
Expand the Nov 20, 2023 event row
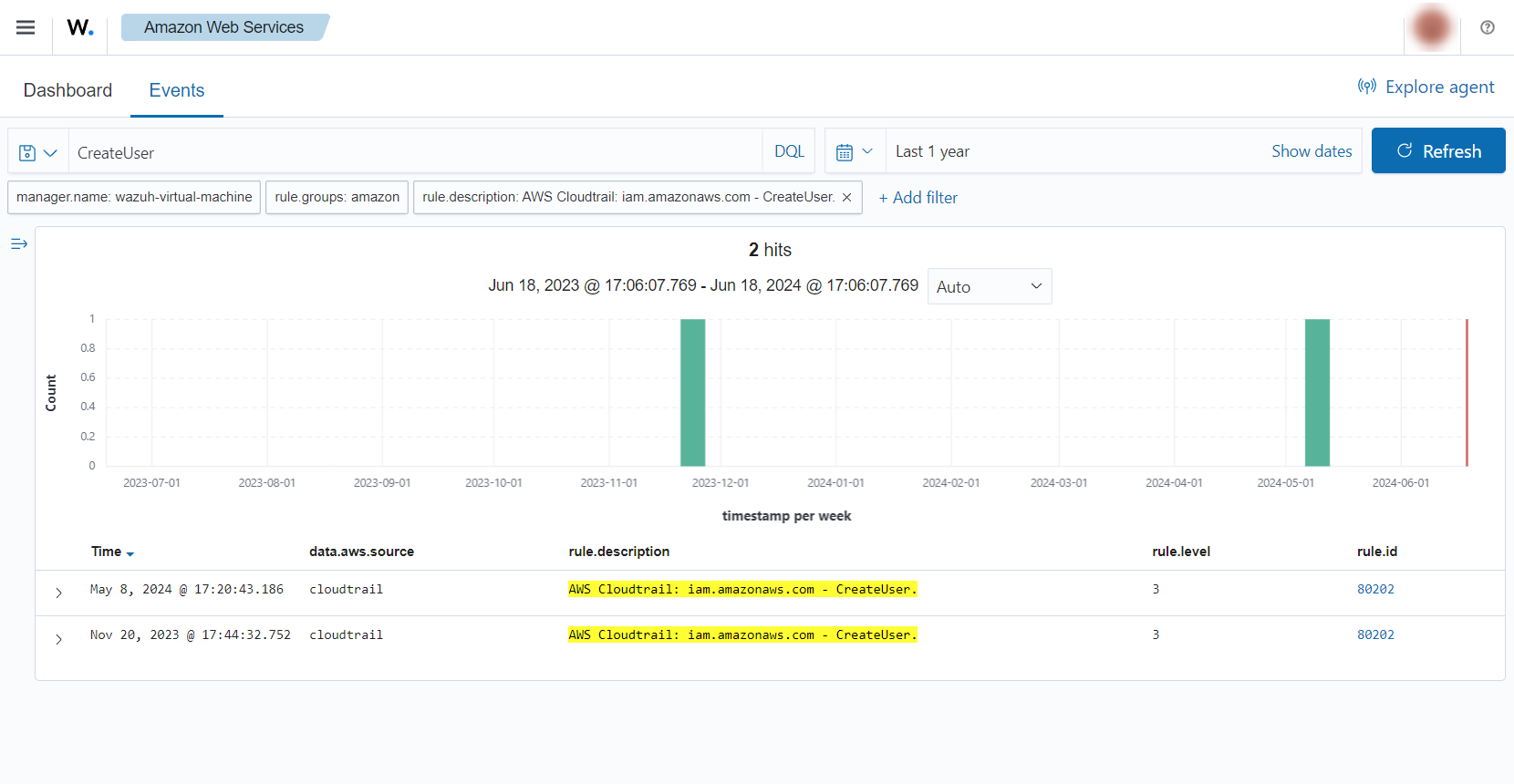tap(58, 639)
